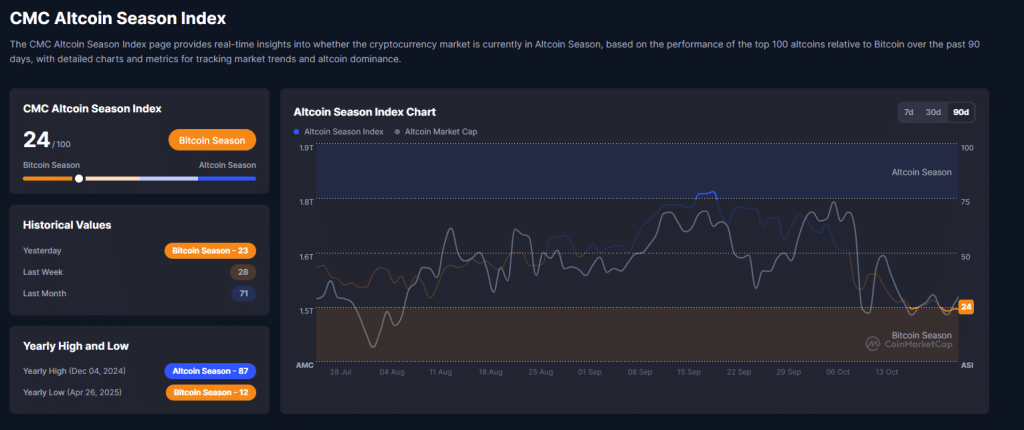
Task: Switch chart to 7d range
Action: point(908,112)
